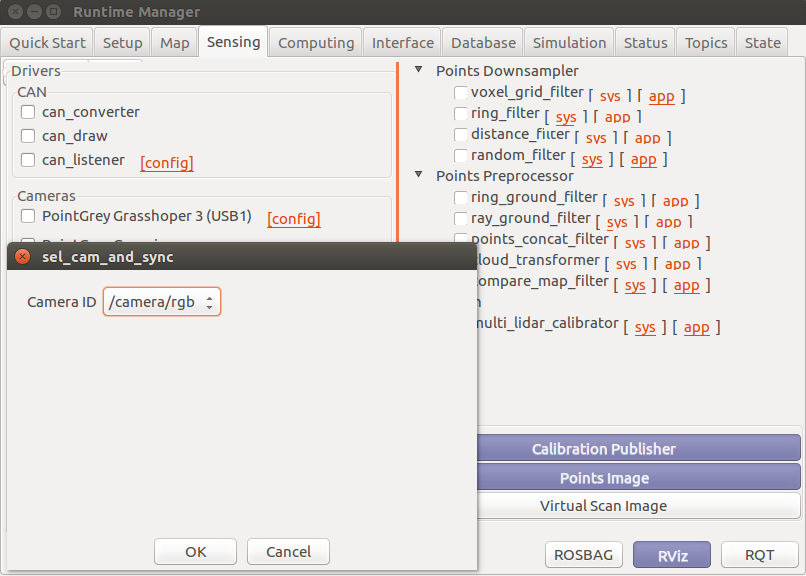Open the Setup tab

(122, 43)
